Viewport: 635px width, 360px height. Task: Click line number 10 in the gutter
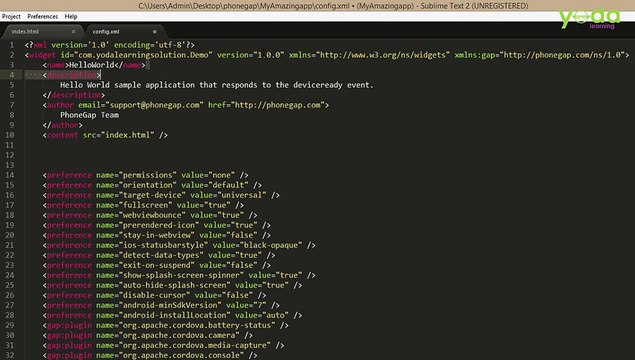point(10,135)
